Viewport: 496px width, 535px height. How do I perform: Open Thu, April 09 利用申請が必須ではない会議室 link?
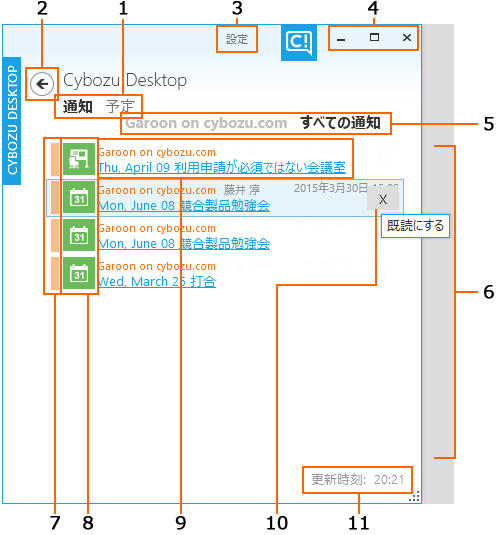click(222, 168)
